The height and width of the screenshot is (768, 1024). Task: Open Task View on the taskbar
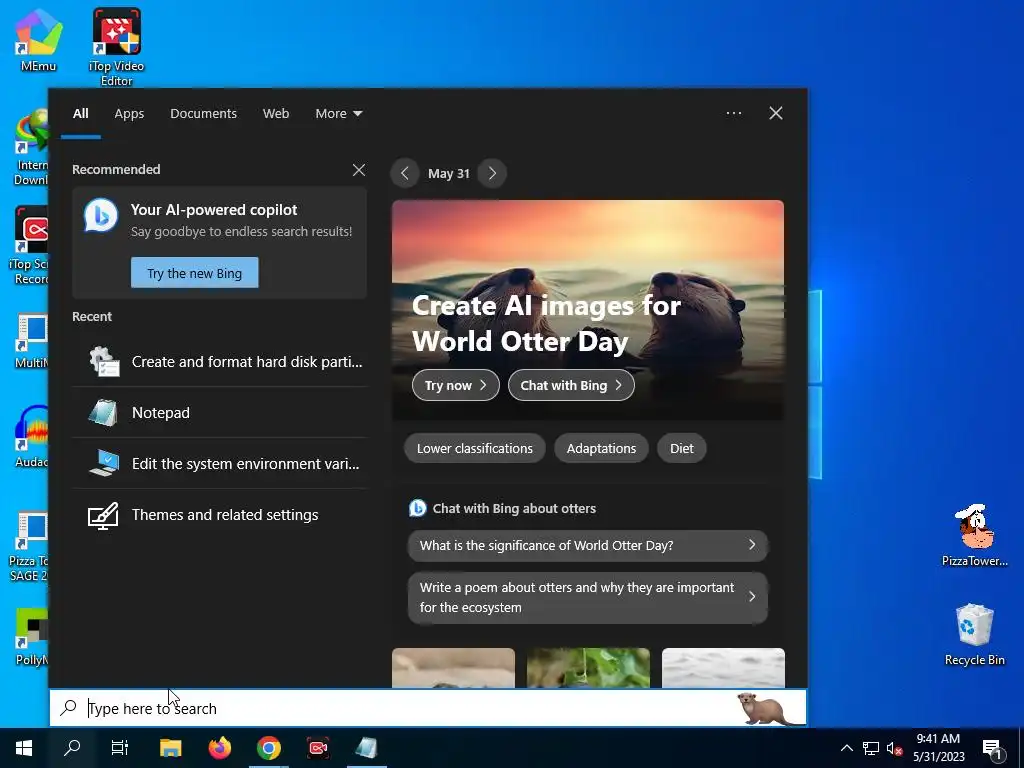tap(120, 748)
